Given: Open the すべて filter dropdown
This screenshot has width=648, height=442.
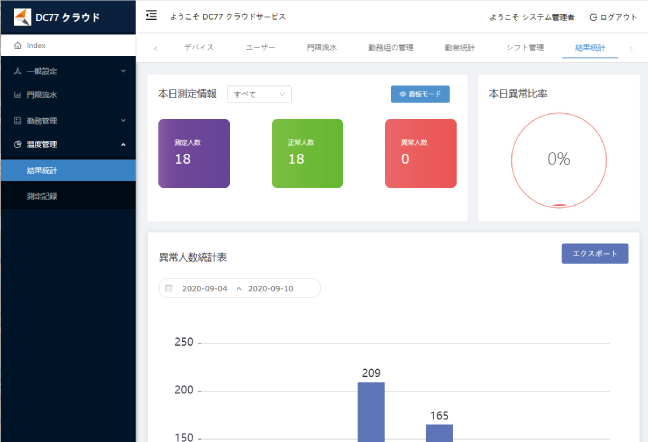Looking at the screenshot, I should pyautogui.click(x=259, y=94).
